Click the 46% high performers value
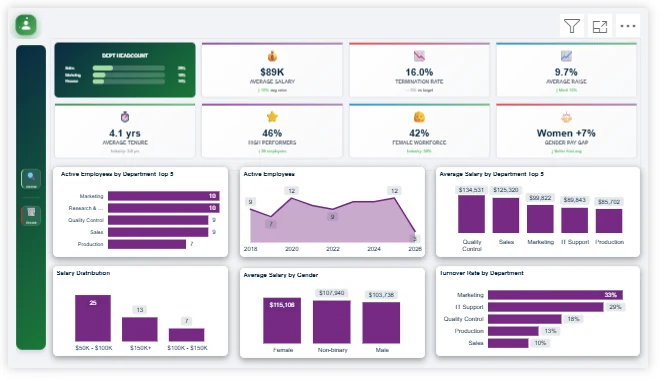This screenshot has height=381, width=667. tap(272, 133)
